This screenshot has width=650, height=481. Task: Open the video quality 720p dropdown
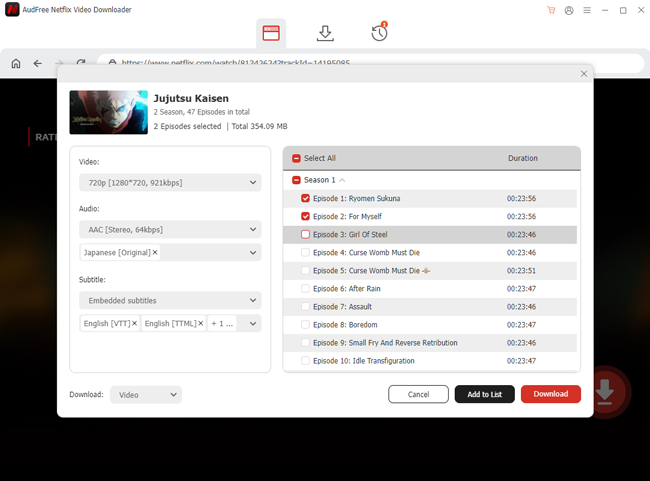[x=170, y=182]
